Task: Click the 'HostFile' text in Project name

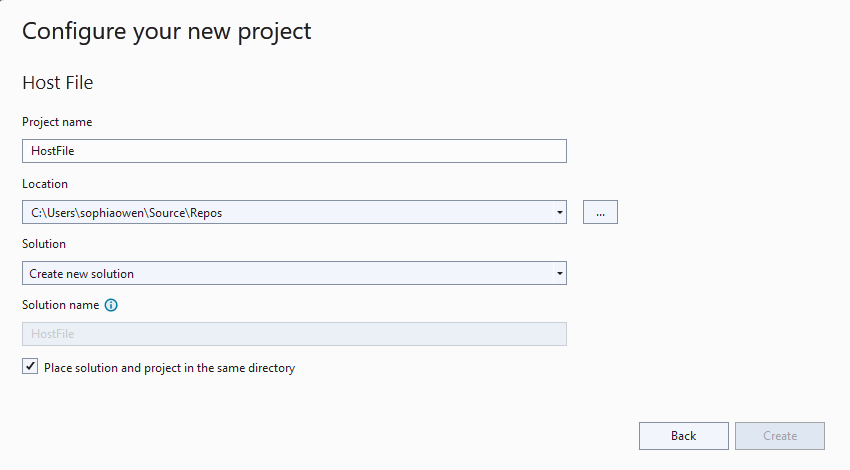Action: coord(52,151)
